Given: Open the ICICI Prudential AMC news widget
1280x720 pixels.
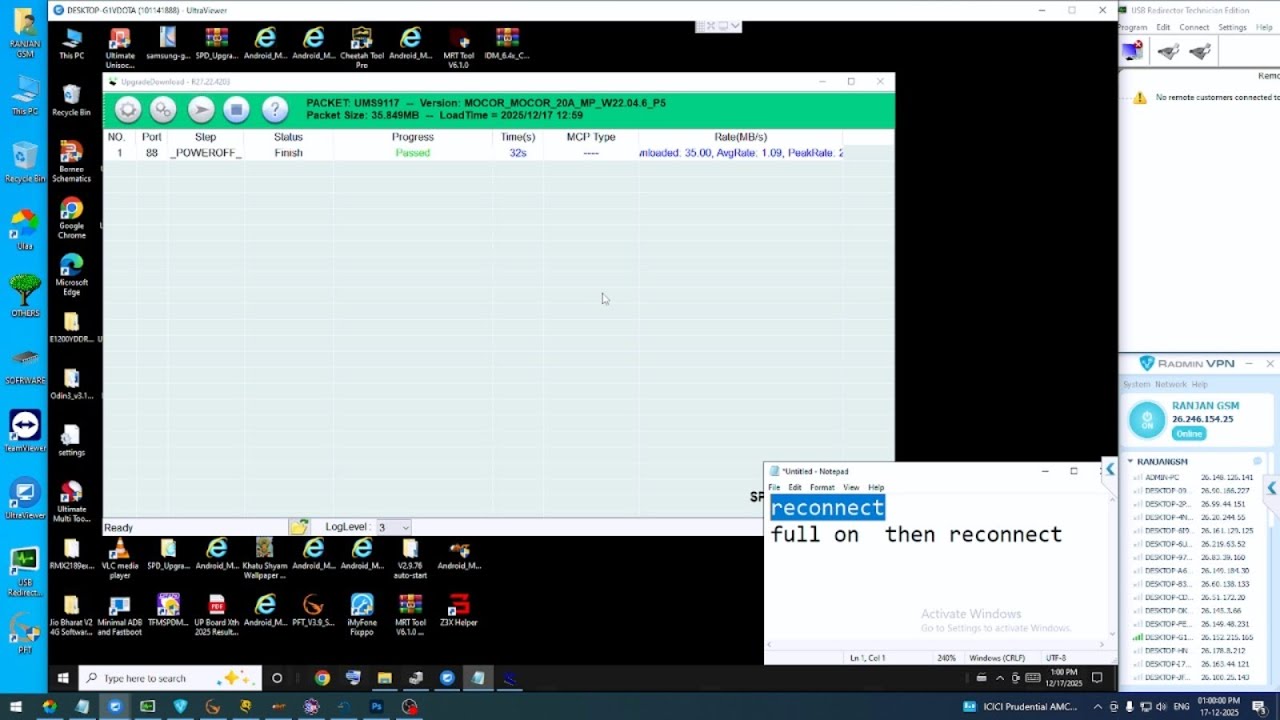Looking at the screenshot, I should (x=1020, y=706).
